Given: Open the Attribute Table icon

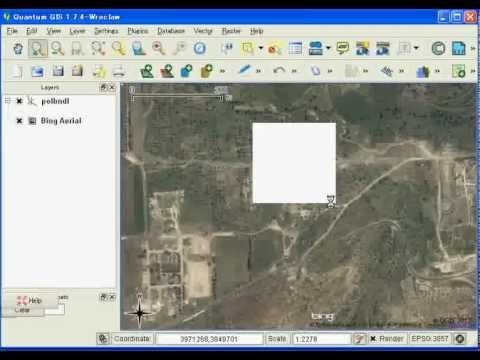Looking at the screenshot, I should pyautogui.click(x=295, y=49).
